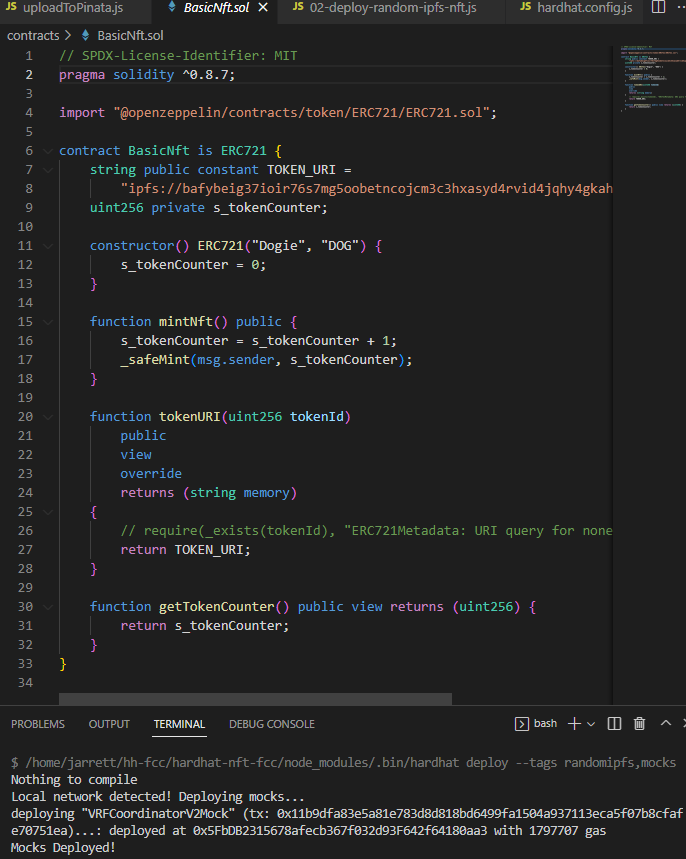The width and height of the screenshot is (686, 859).
Task: Click the 'override' keyword on line 23
Action: point(151,474)
